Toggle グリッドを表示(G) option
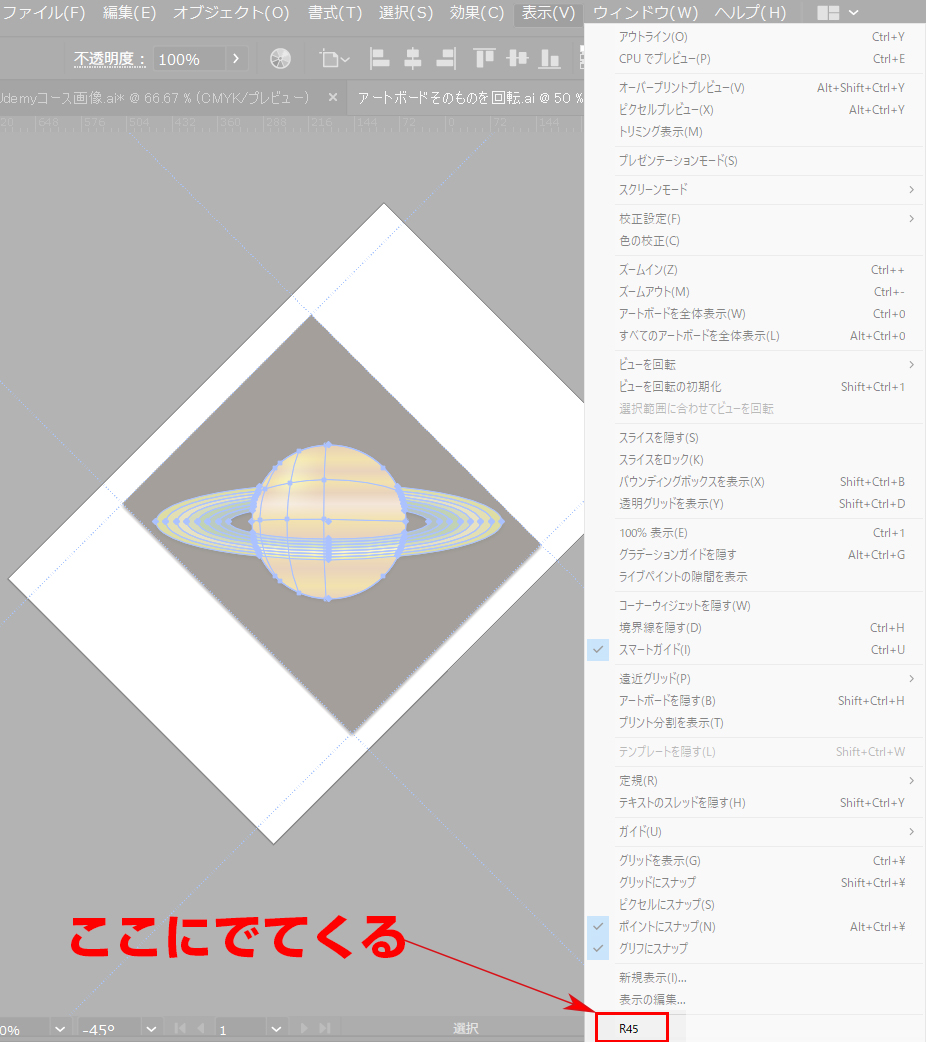The height and width of the screenshot is (1042, 926). click(x=755, y=861)
